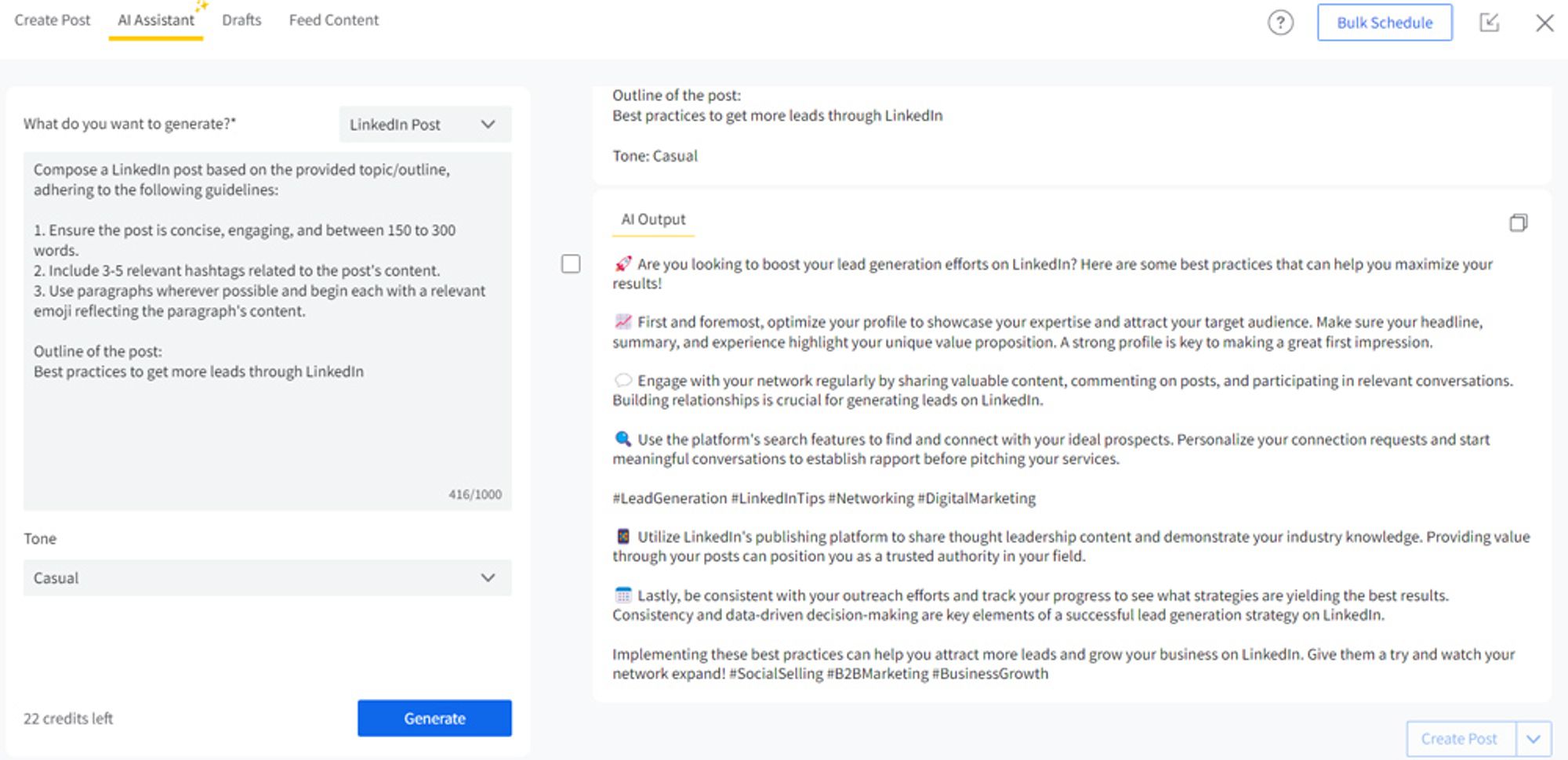Tick the AI output selection checkbox

pos(571,264)
